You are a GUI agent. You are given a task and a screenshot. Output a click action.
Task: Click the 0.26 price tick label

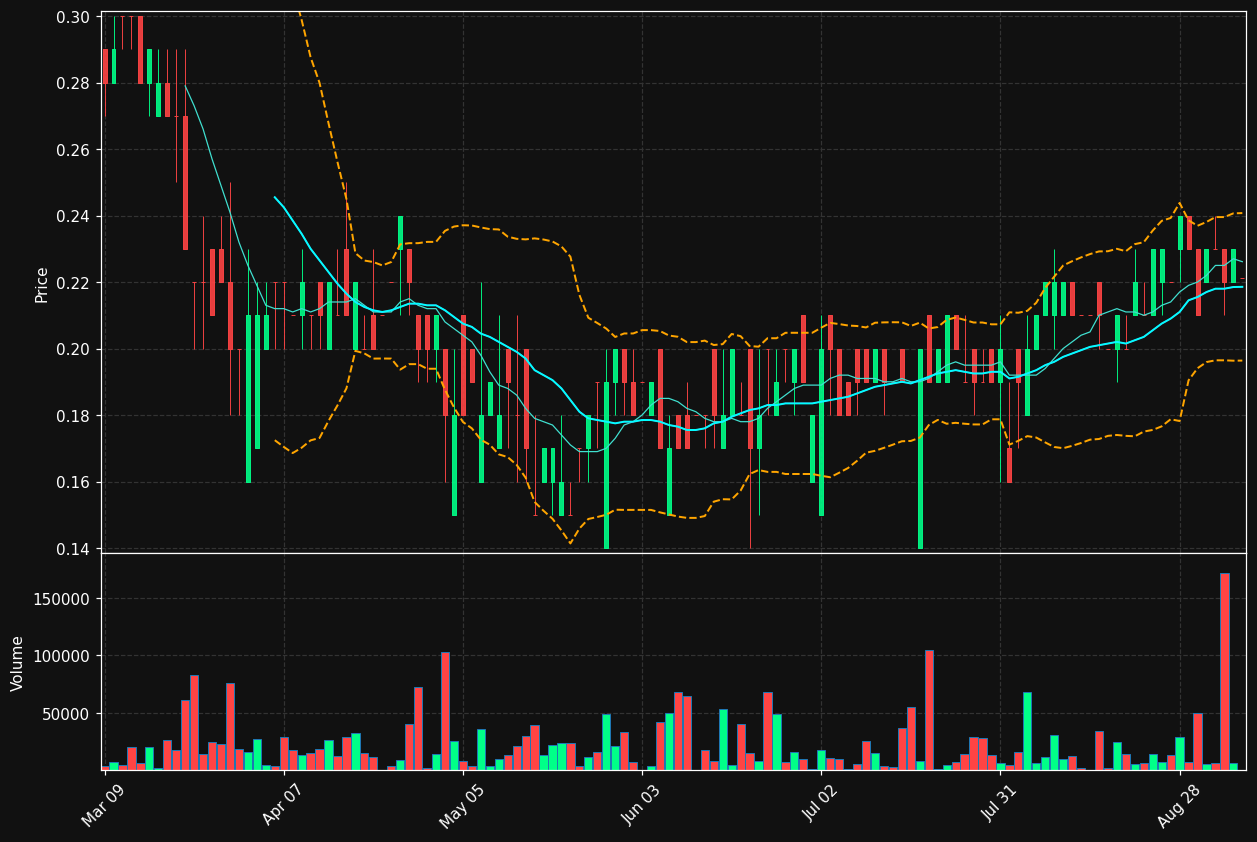coord(74,150)
